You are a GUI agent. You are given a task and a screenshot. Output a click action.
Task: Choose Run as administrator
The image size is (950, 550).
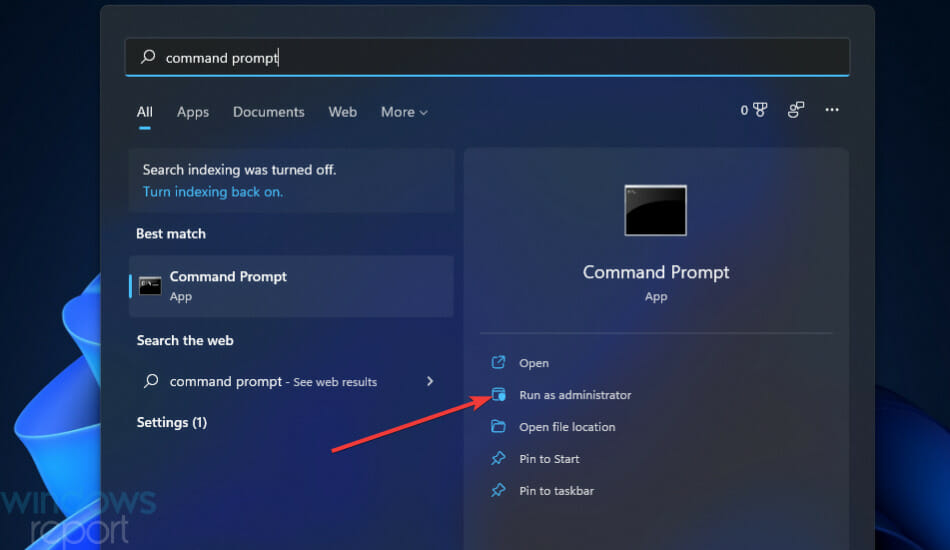click(x=575, y=395)
